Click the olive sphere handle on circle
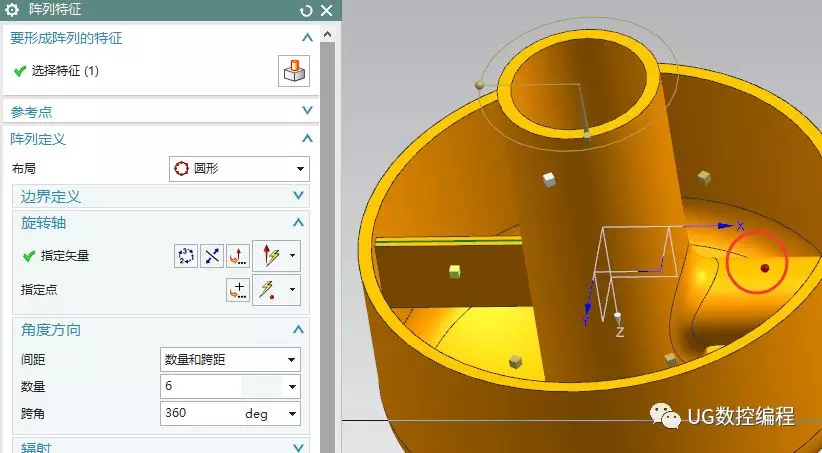The height and width of the screenshot is (453, 822). pyautogui.click(x=479, y=84)
